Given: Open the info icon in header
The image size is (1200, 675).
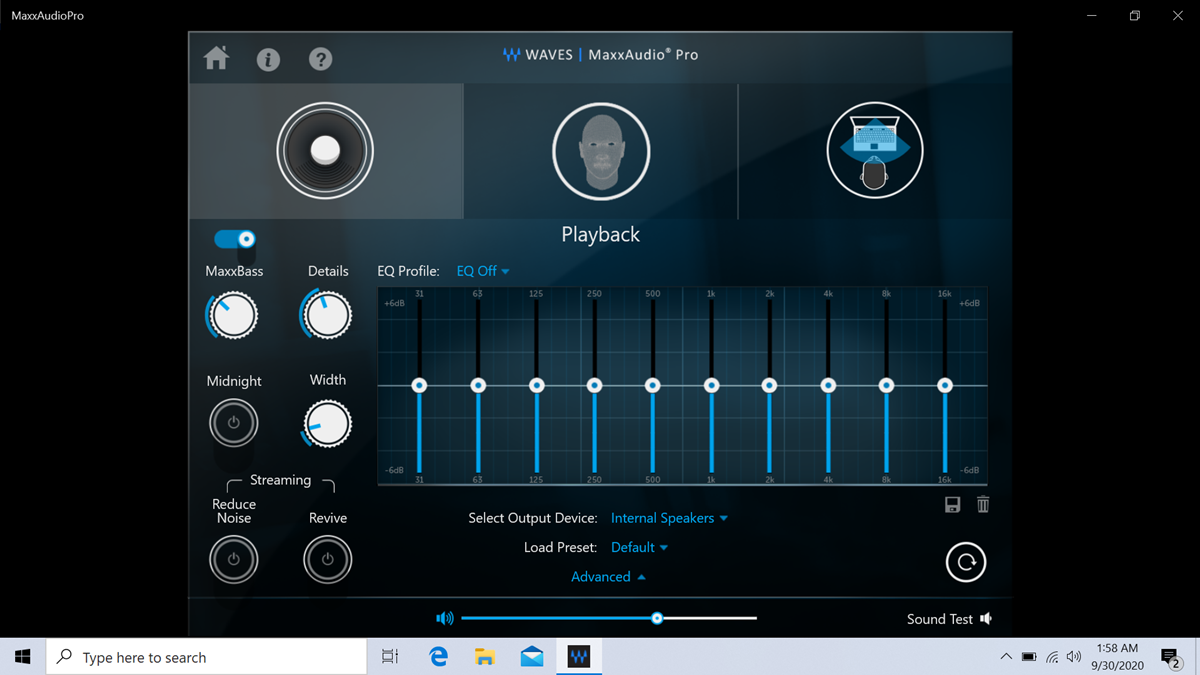Looking at the screenshot, I should (x=268, y=59).
